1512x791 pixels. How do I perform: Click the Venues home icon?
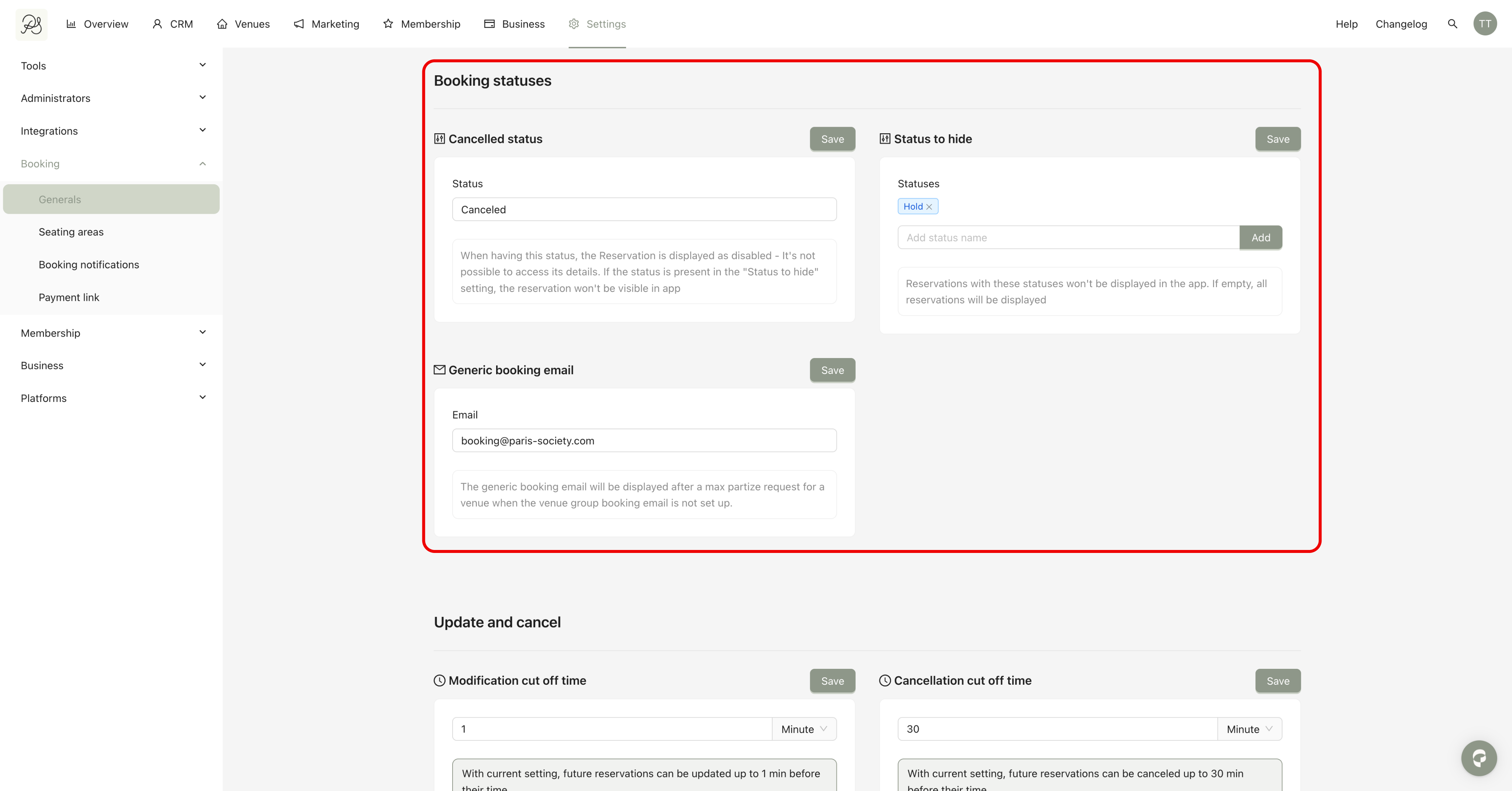tap(222, 24)
